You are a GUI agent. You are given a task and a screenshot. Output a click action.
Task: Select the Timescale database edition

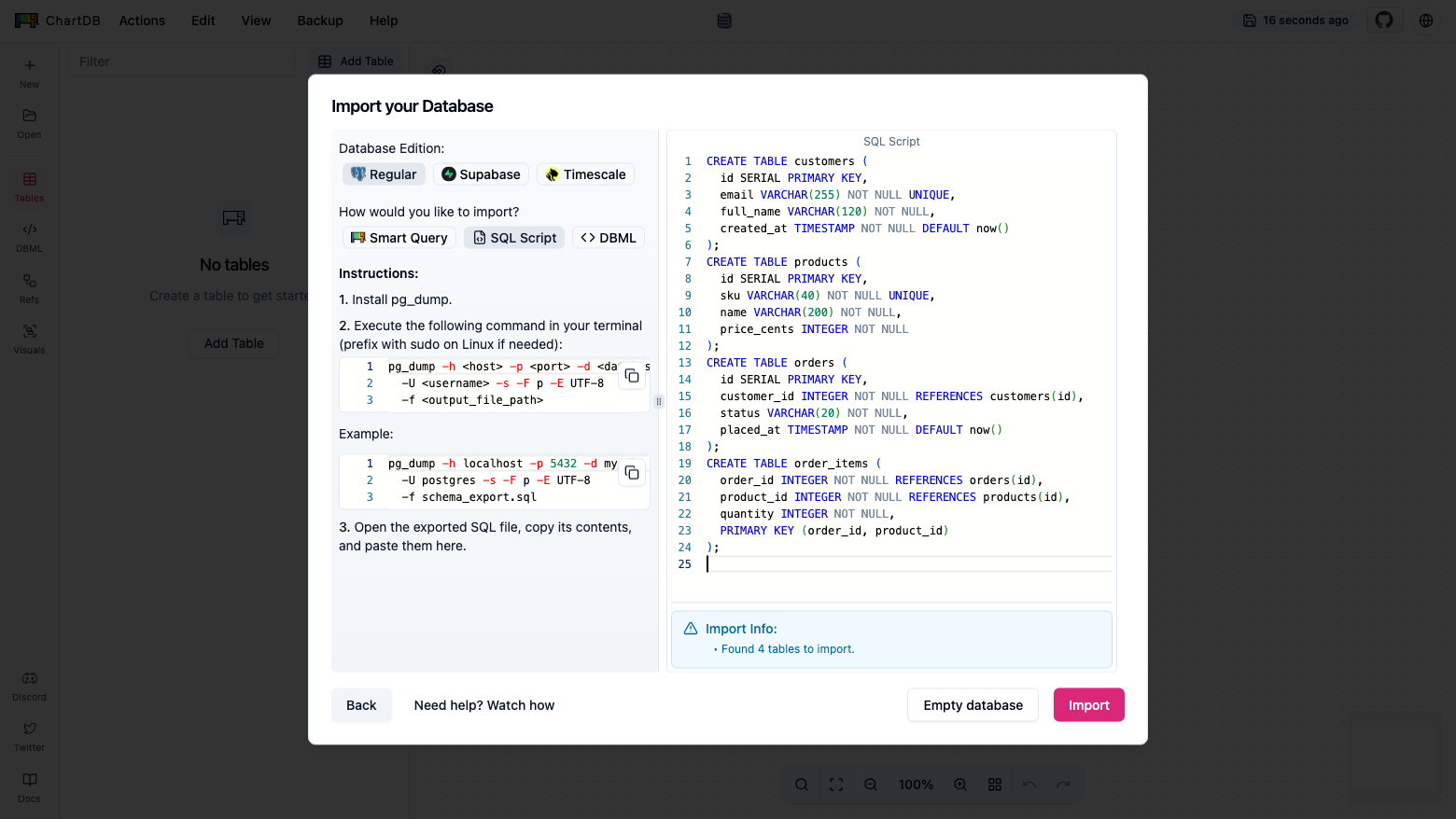585,174
